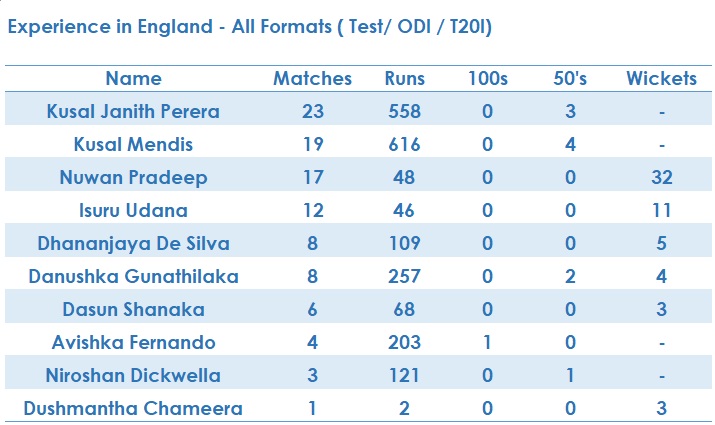
Task: Select Isuru Udana's wickets value 11
Action: click(x=662, y=211)
